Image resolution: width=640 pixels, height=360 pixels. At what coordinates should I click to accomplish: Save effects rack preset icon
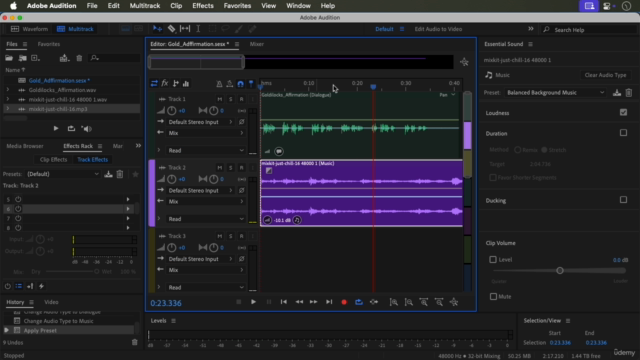click(x=108, y=174)
